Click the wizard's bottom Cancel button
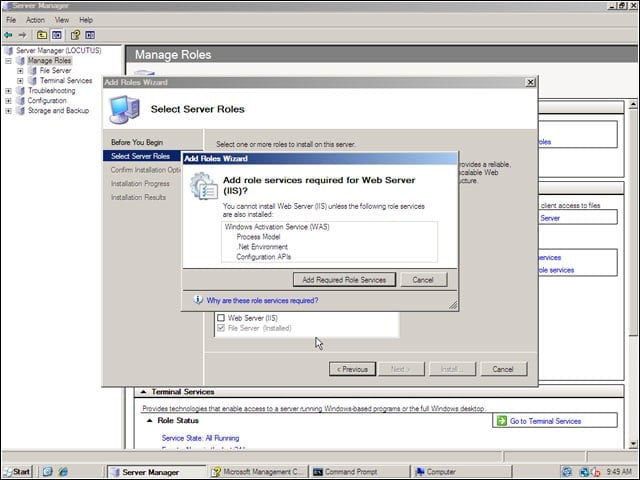 503,369
